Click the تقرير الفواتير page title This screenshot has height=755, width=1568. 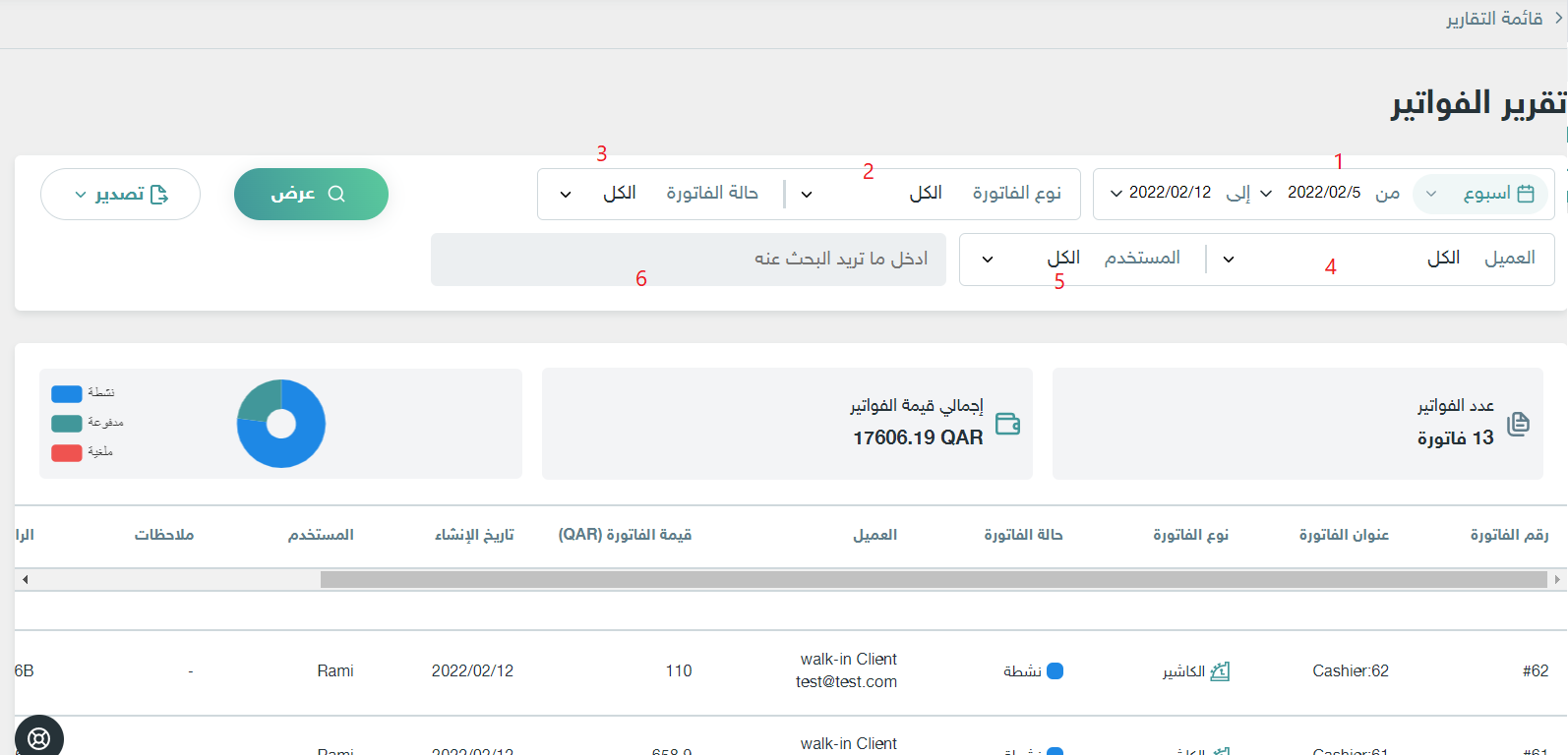1478,103
